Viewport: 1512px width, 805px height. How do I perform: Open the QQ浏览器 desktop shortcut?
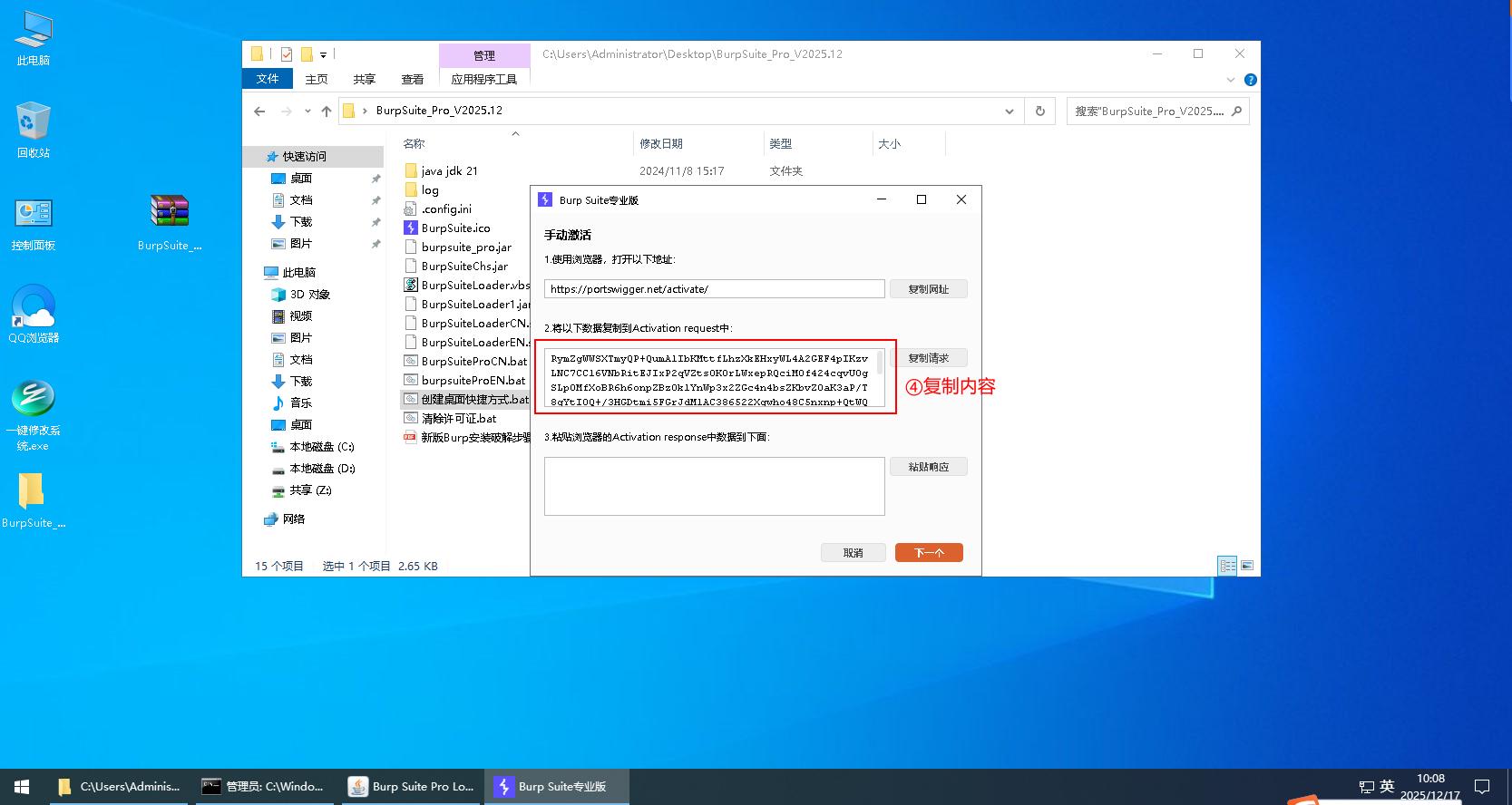pos(34,313)
